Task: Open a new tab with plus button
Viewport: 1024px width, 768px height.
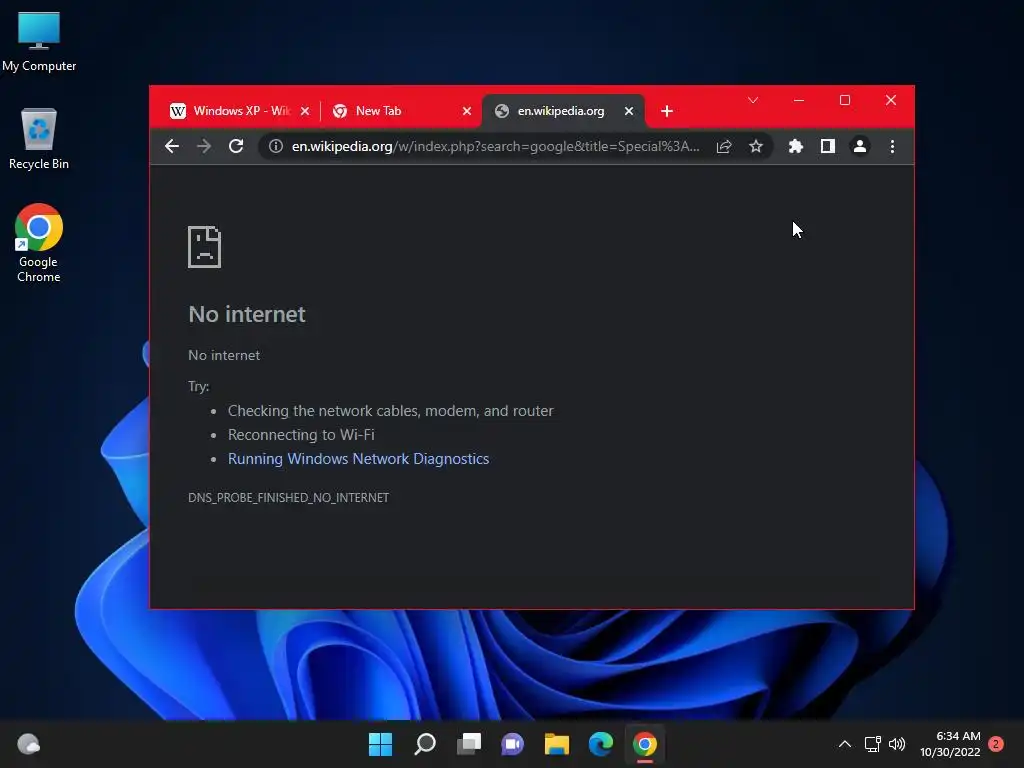Action: [667, 111]
